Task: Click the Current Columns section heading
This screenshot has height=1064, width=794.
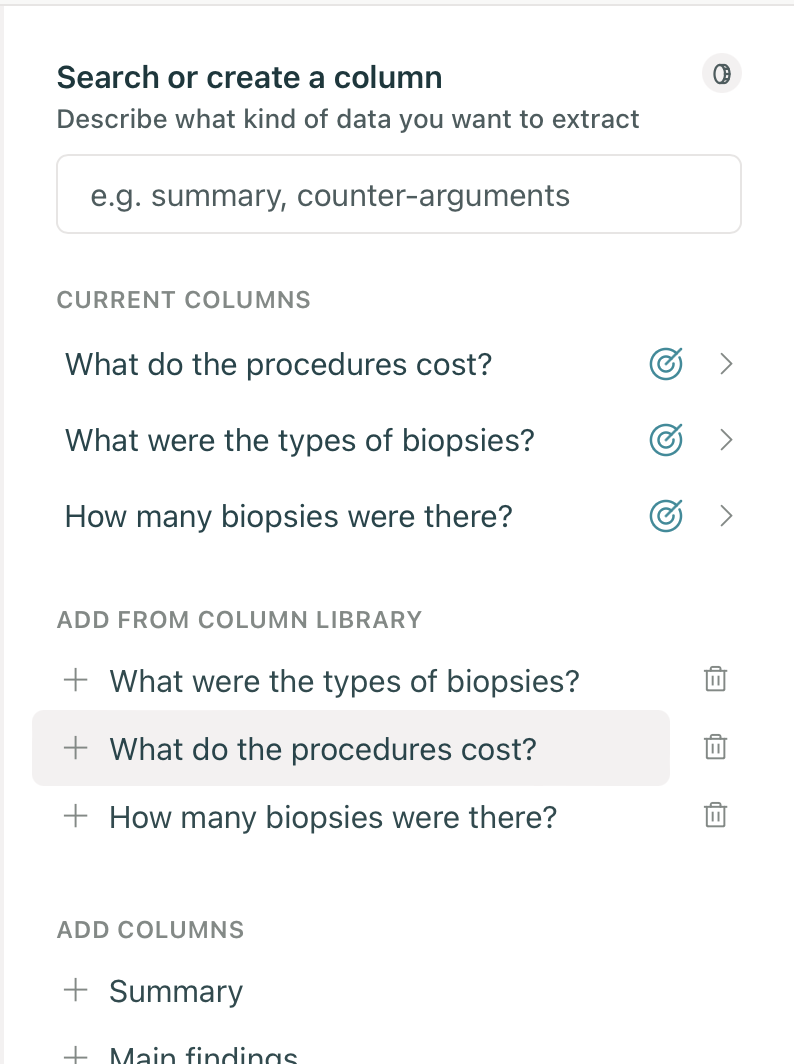Action: click(183, 300)
